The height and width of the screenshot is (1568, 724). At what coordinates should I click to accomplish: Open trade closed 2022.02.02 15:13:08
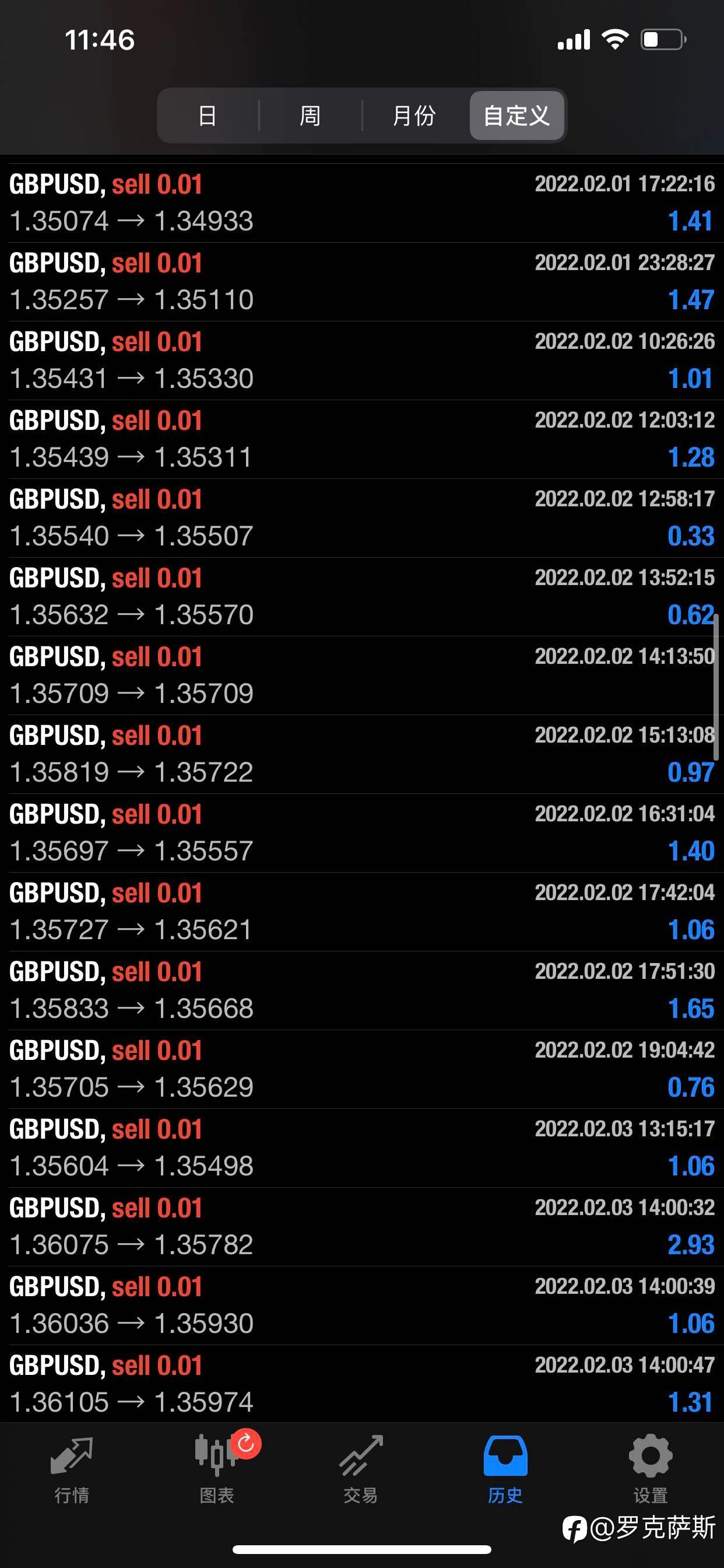362,754
